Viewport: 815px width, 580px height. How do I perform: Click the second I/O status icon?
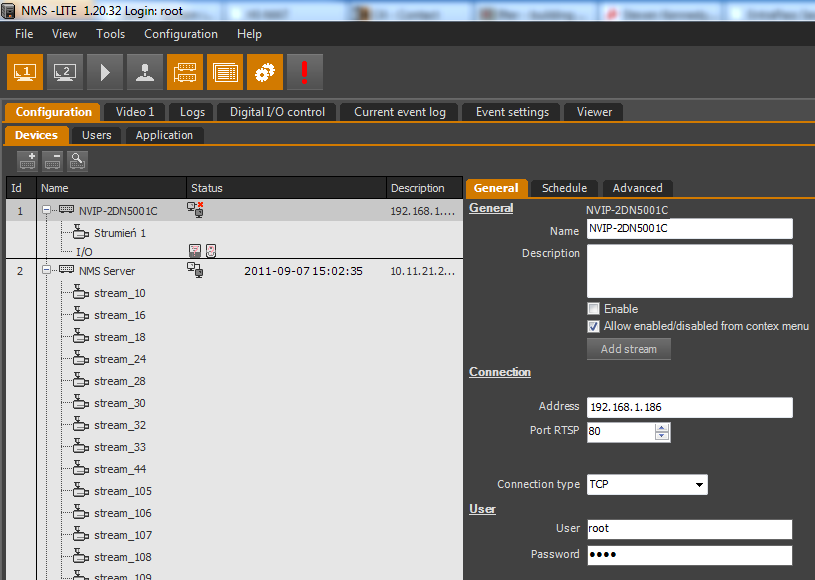click(211, 251)
